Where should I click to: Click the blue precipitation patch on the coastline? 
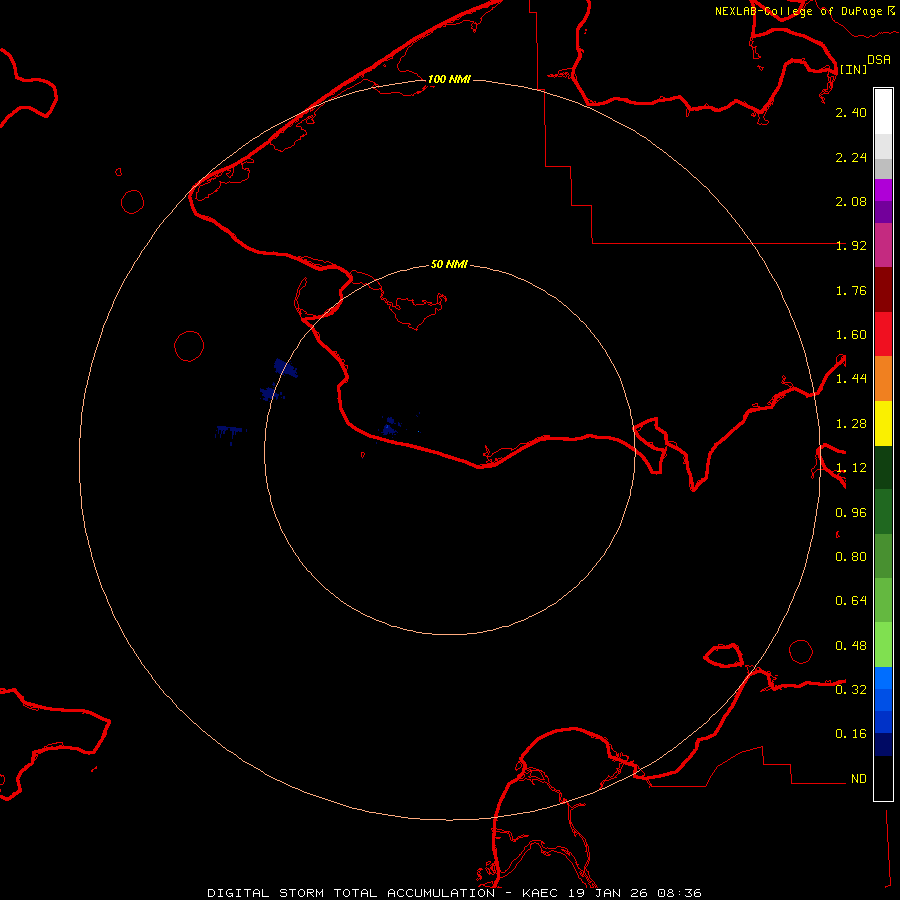[390, 430]
